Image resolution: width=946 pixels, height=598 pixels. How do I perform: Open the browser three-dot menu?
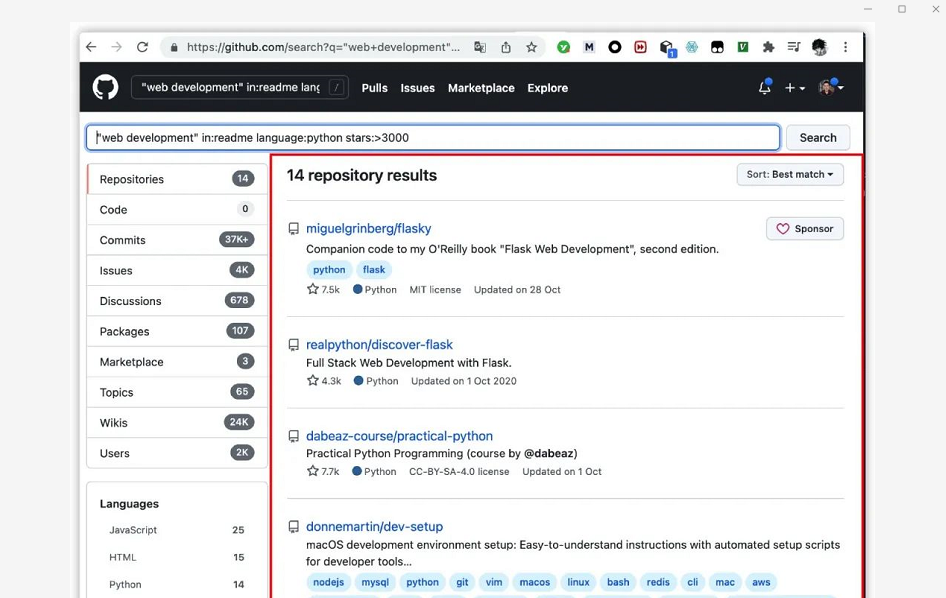pos(845,47)
